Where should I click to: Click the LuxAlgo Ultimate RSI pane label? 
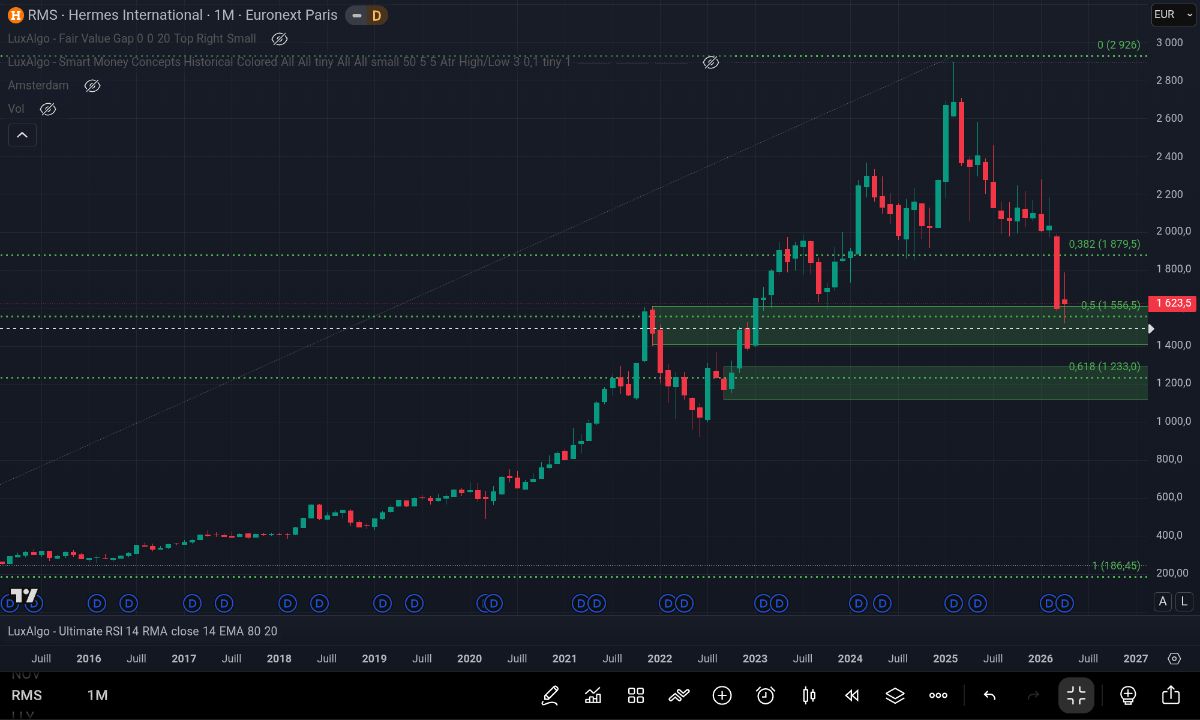pyautogui.click(x=143, y=631)
